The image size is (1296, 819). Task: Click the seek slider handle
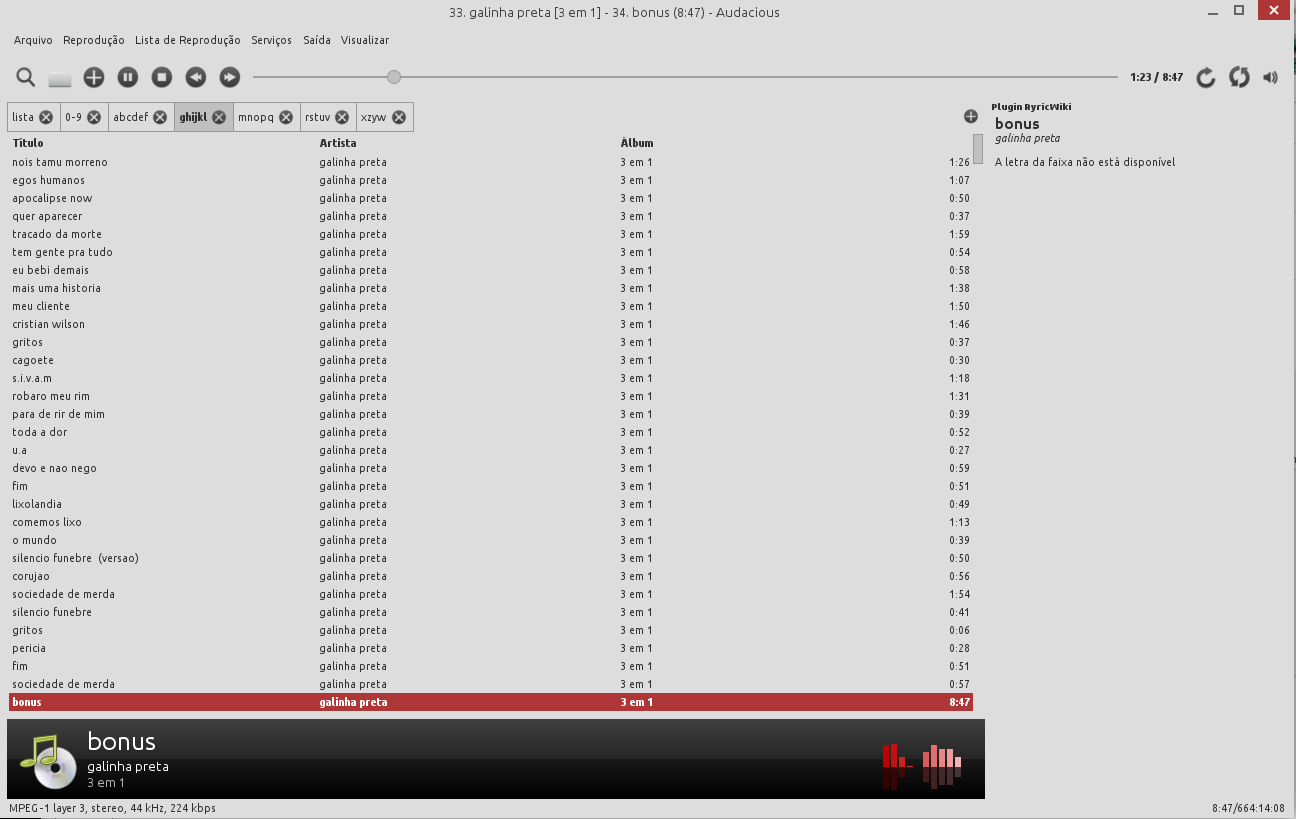394,77
